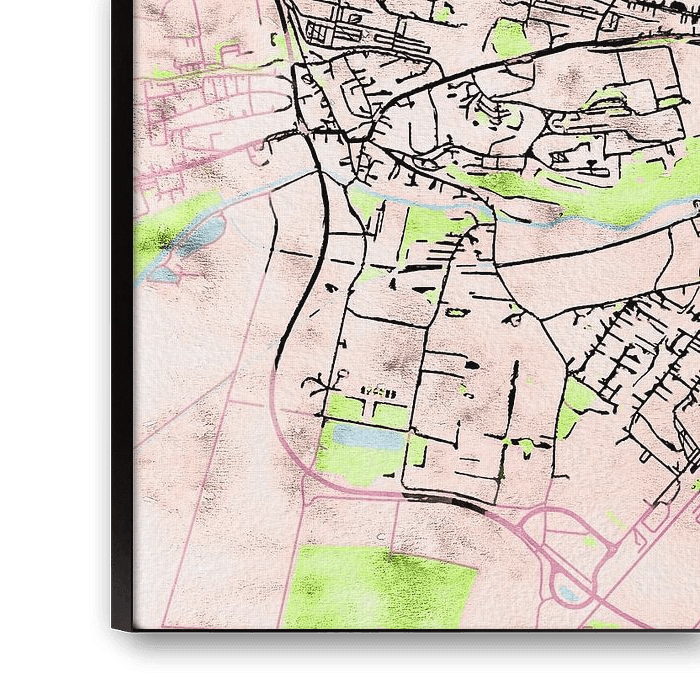The image size is (700, 700).
Task: Click the small blue pond inside the interchange
Action: (x=569, y=593)
